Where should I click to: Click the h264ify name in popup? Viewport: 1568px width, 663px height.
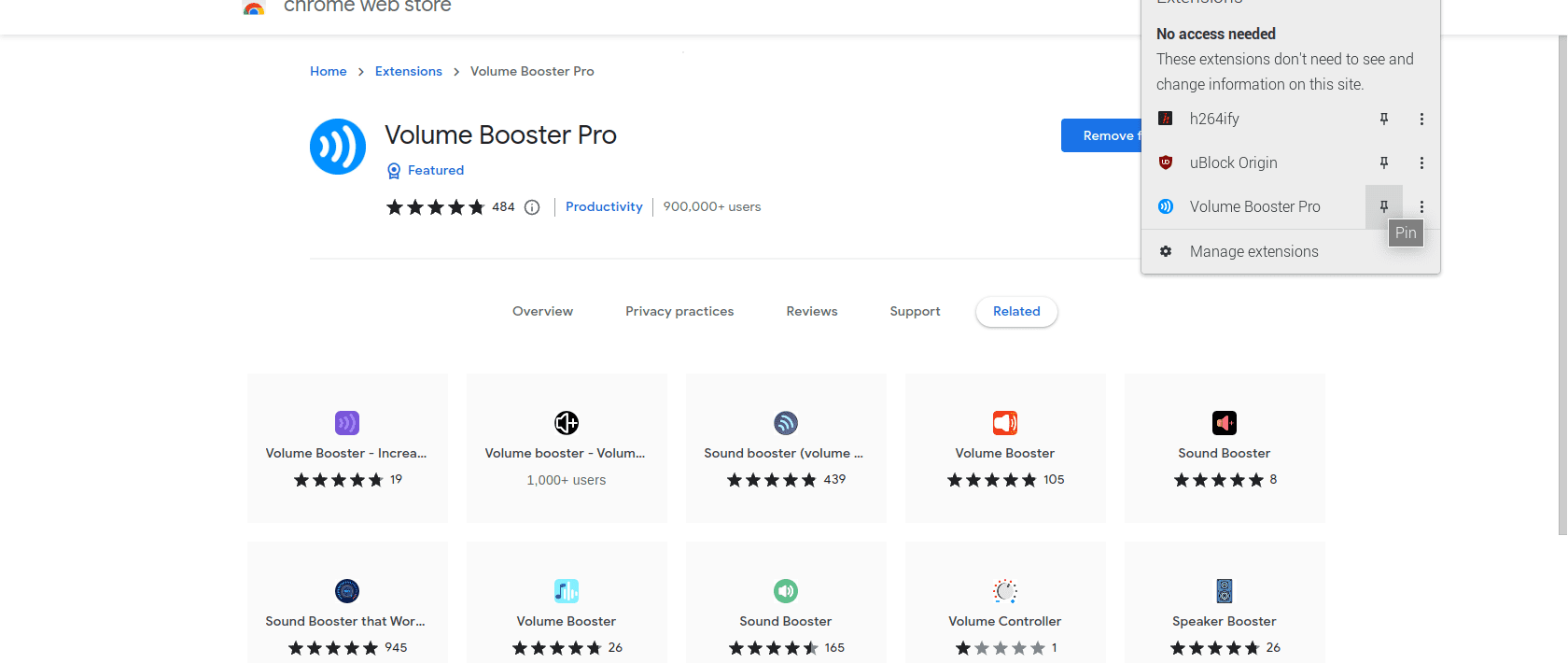coord(1214,119)
